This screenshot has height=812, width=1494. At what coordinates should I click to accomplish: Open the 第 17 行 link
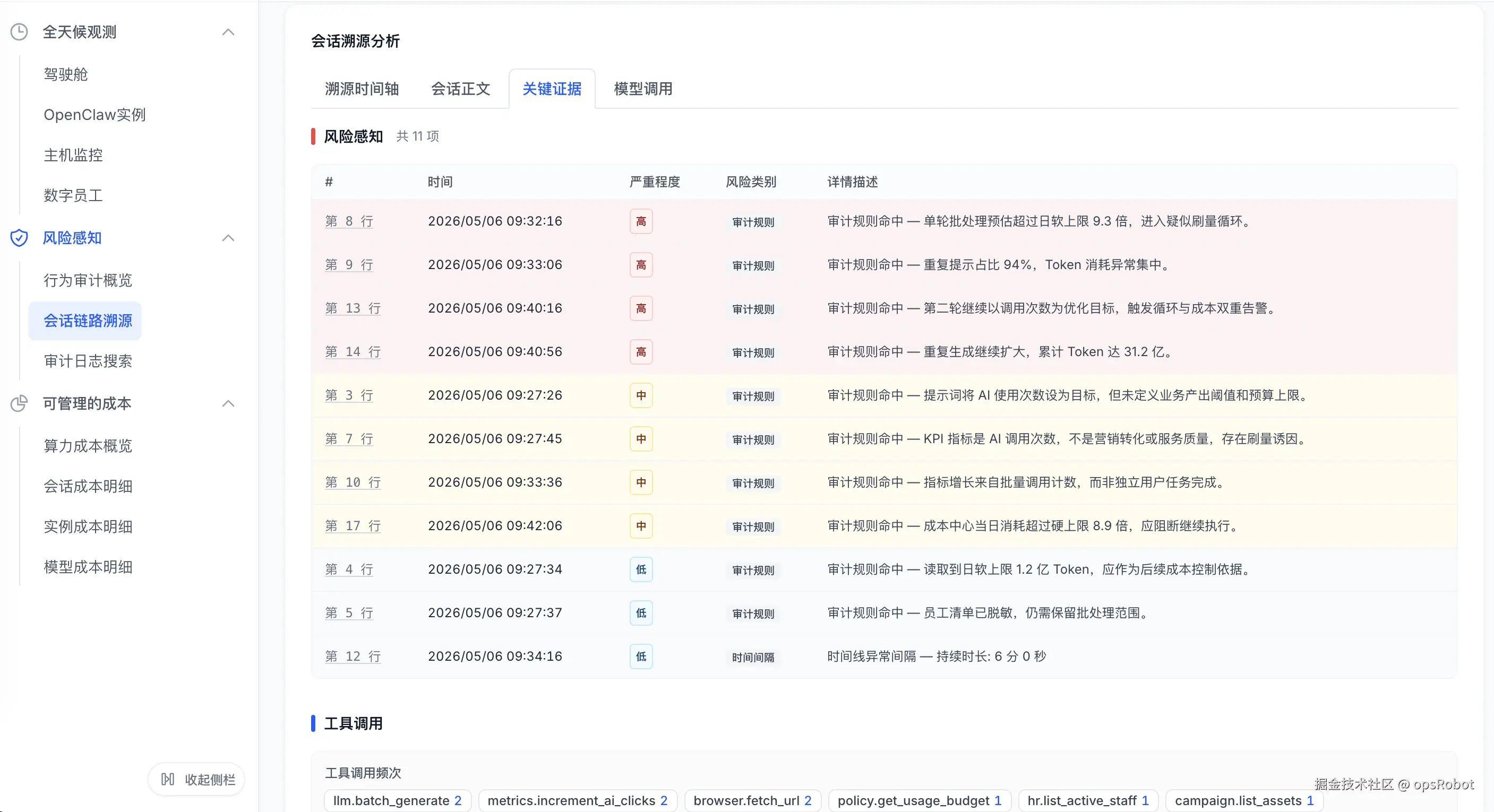pos(353,525)
